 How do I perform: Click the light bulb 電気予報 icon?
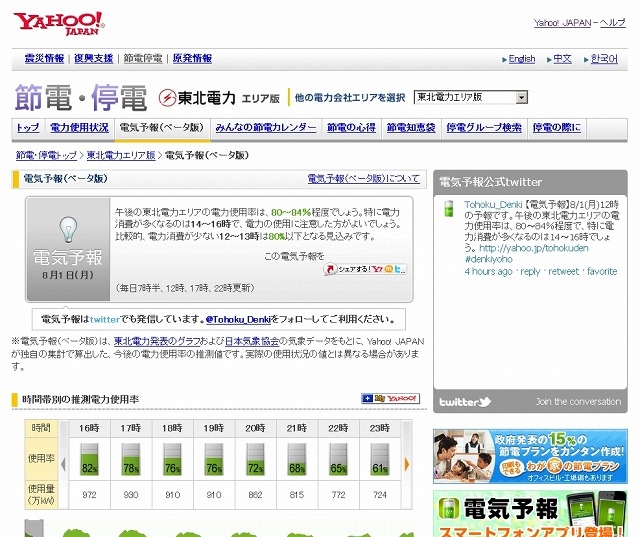click(x=68, y=229)
